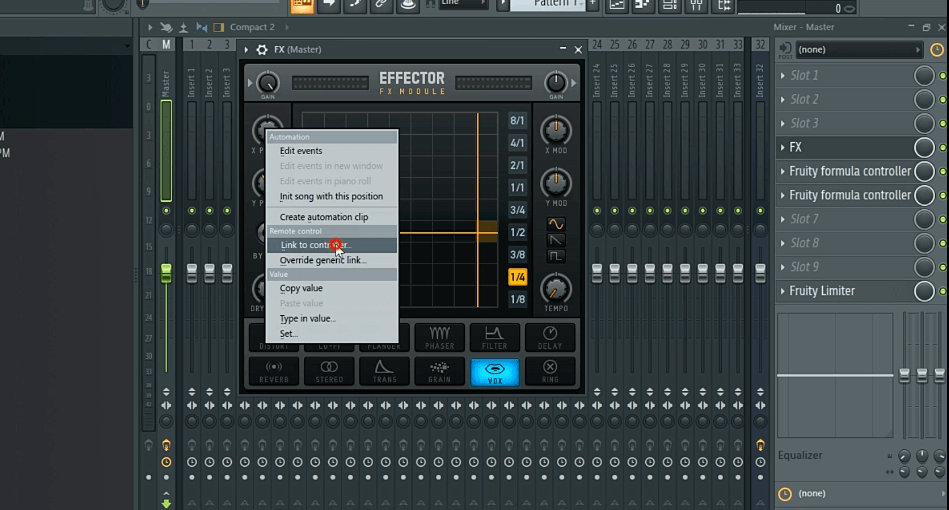The width and height of the screenshot is (949, 510).
Task: Activate the REVERB effect button
Action: click(x=274, y=371)
